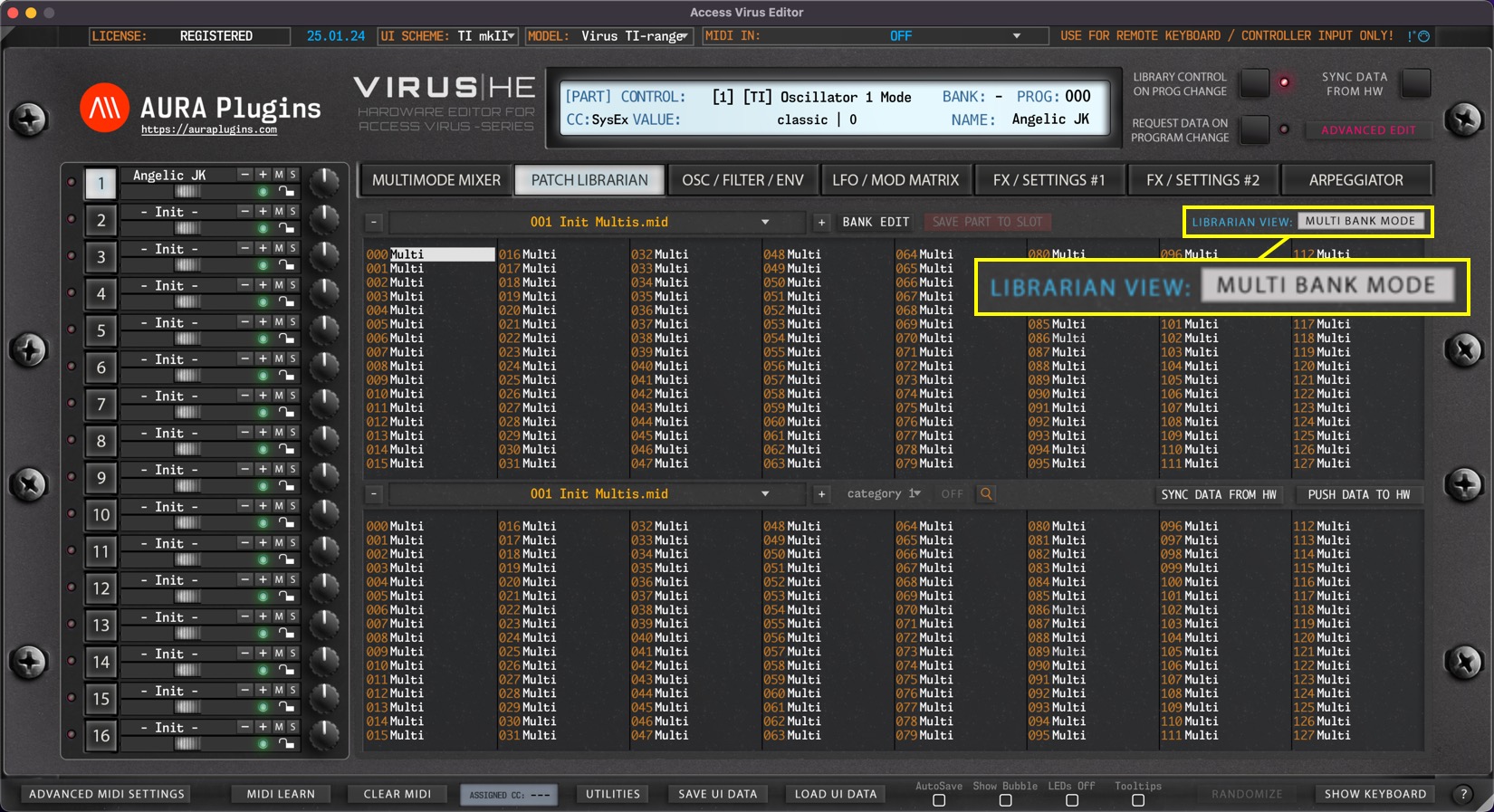
Task: Open the ARPEGGIATOR tab
Action: (x=1355, y=180)
